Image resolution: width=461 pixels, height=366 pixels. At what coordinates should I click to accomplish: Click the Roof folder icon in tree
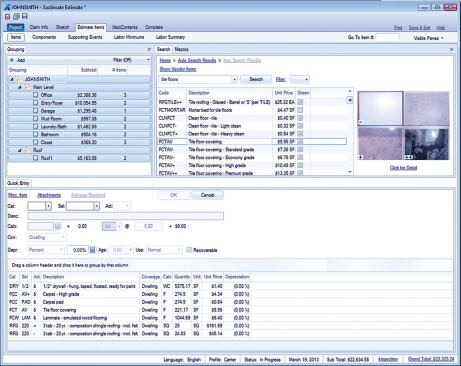(x=28, y=150)
